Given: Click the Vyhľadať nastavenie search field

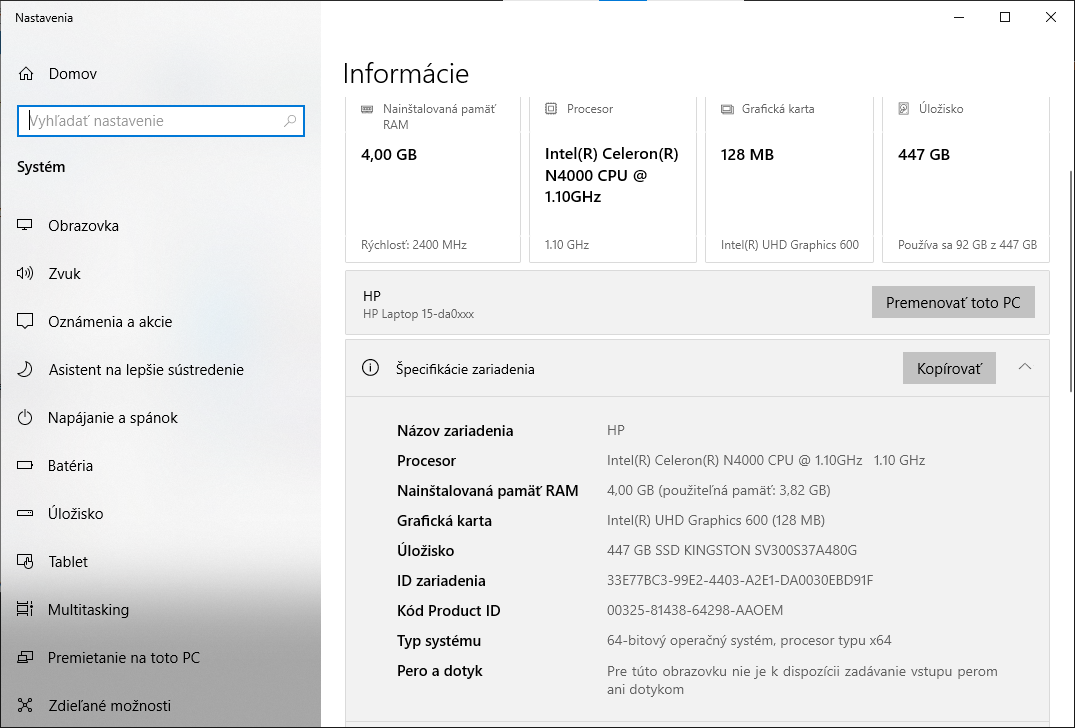Looking at the screenshot, I should click(150, 120).
